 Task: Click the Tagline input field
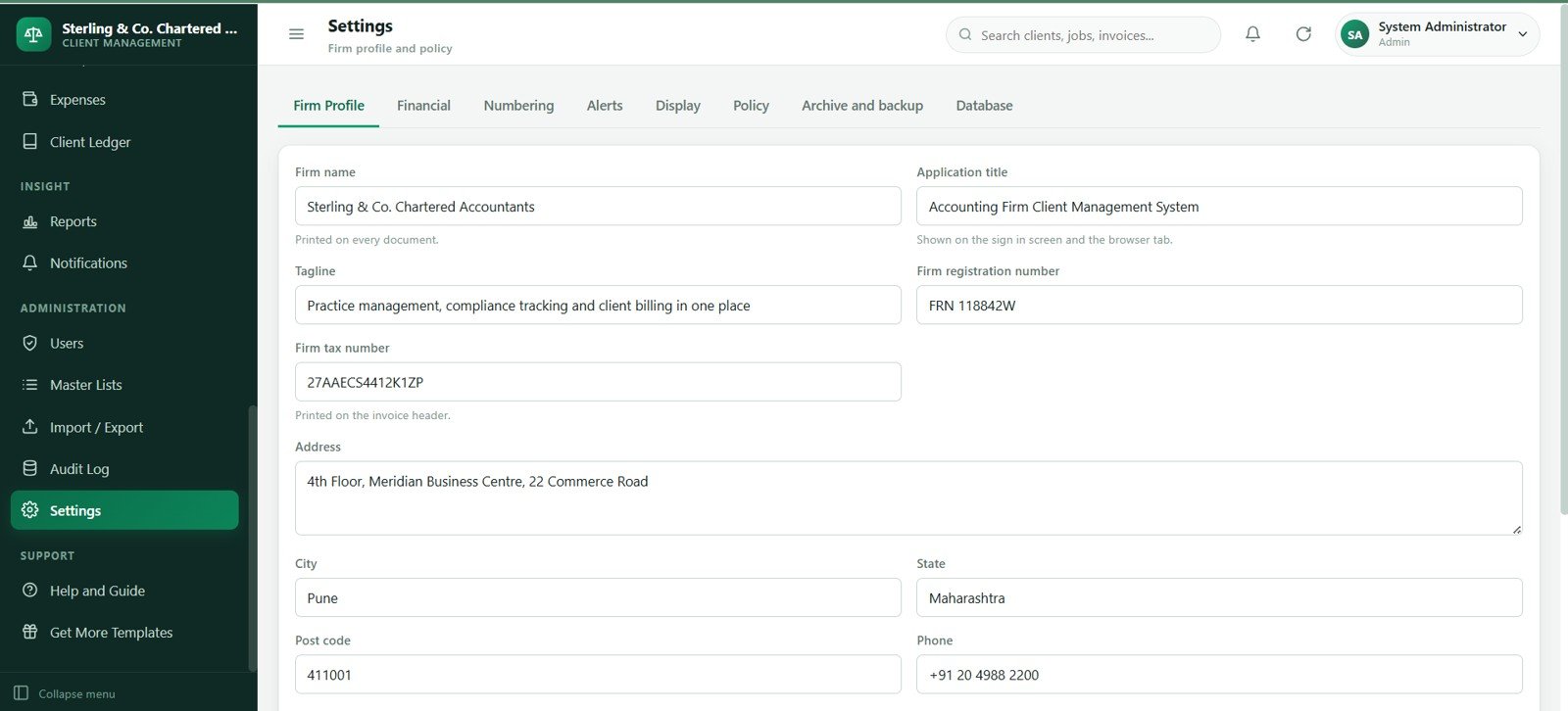pos(598,306)
